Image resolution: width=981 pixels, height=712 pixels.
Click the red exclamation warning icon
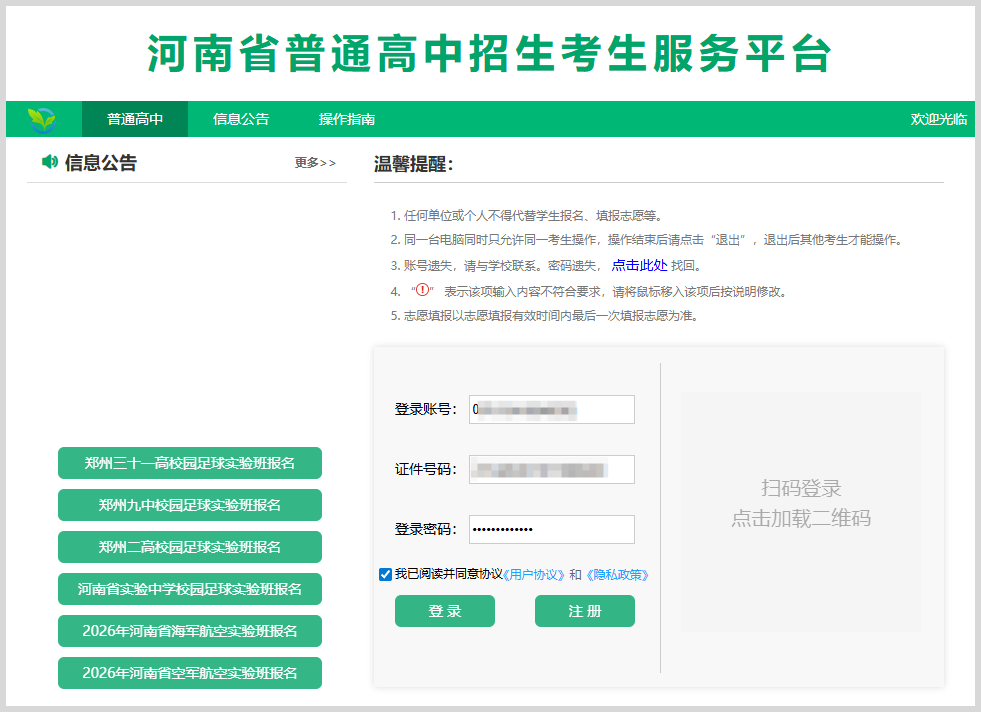pos(423,290)
